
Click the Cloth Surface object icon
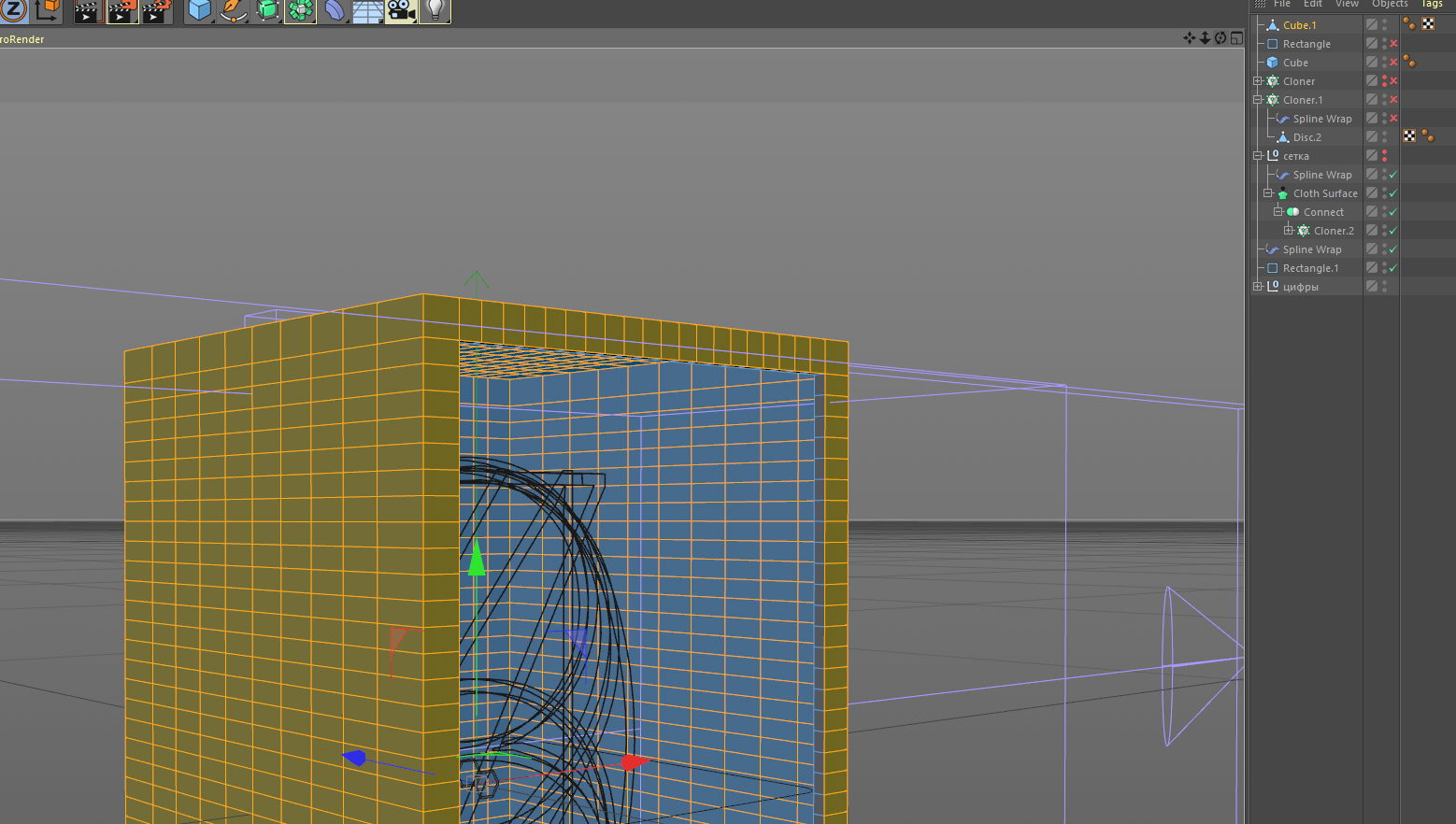[x=1283, y=193]
